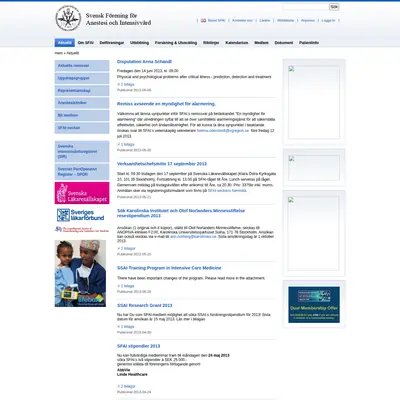Open the Dual Membership Offer banner
Image resolution: width=400 pixels, height=400 pixels.
click(314, 305)
